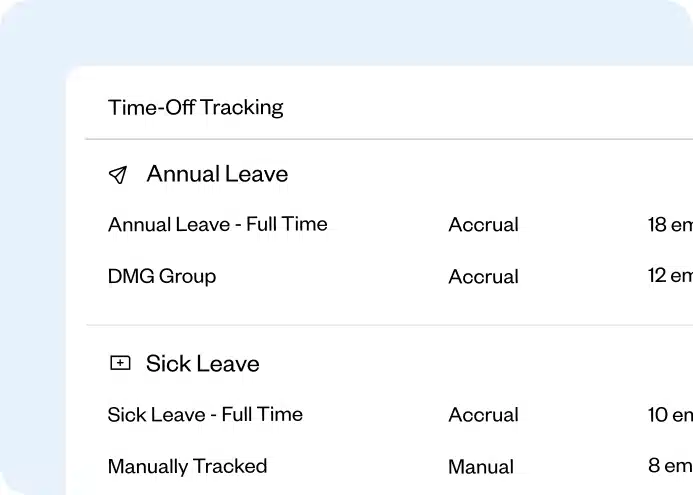Screen dimensions: 693x495
Task: Open the Sick Leave - Full Time policy
Action: pyautogui.click(x=205, y=414)
